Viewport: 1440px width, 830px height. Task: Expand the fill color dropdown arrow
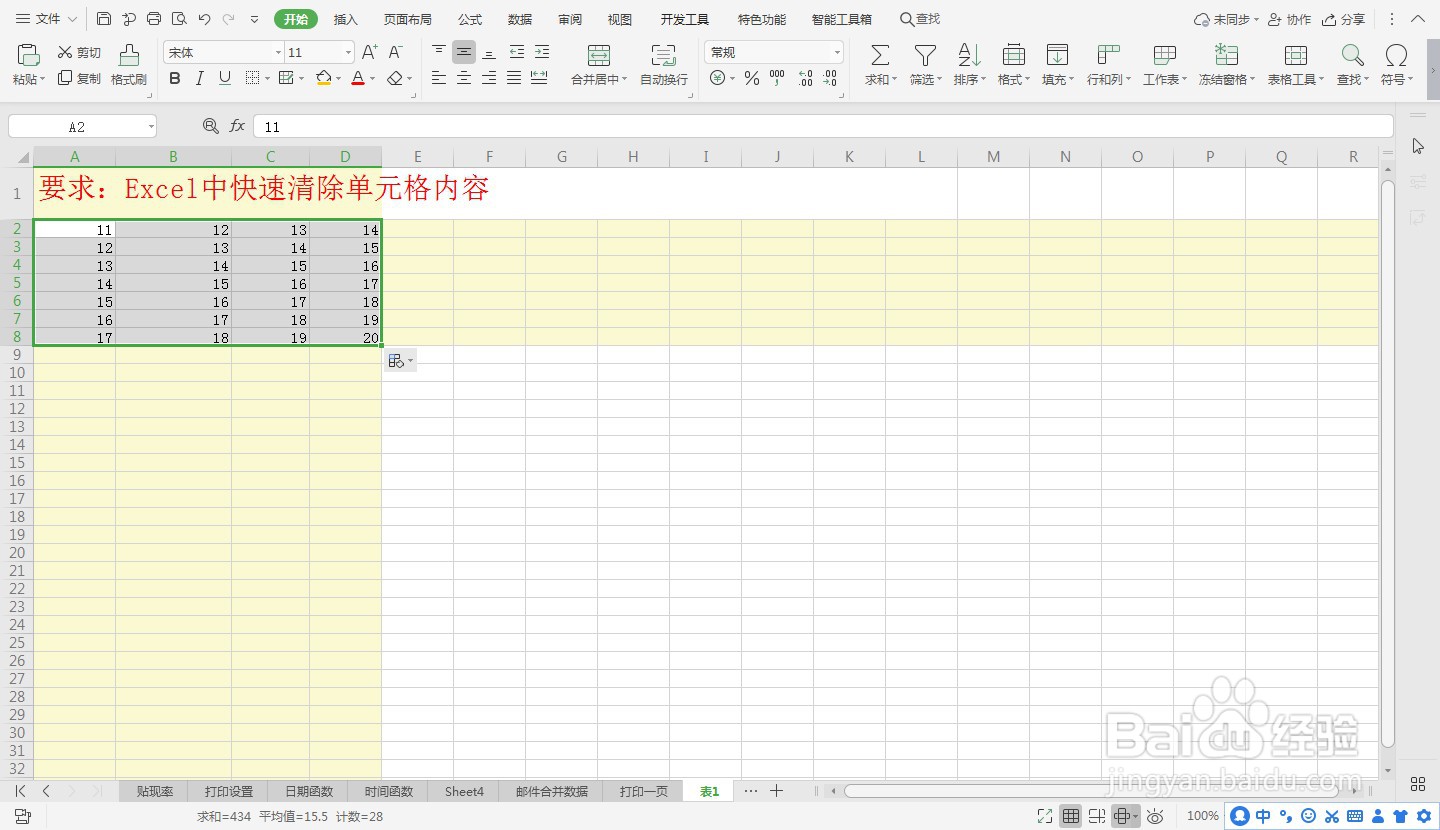click(338, 78)
